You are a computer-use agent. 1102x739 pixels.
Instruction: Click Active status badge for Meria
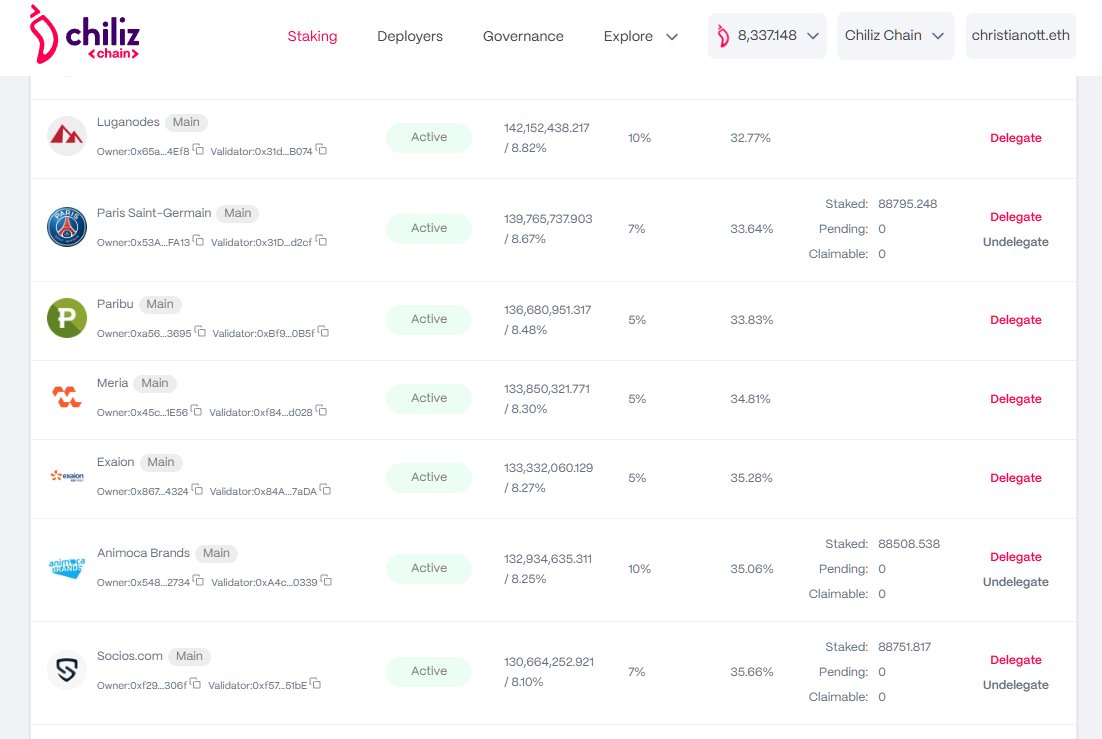[429, 398]
